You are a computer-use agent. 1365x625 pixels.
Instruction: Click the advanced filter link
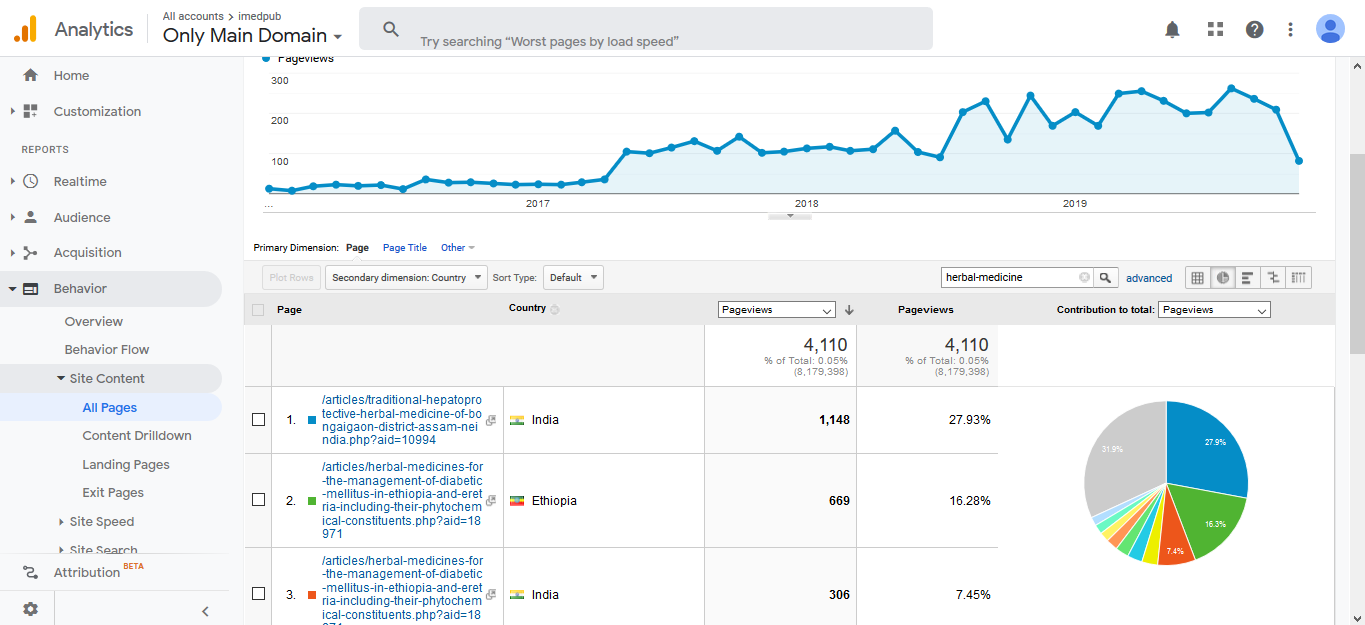click(x=1148, y=278)
